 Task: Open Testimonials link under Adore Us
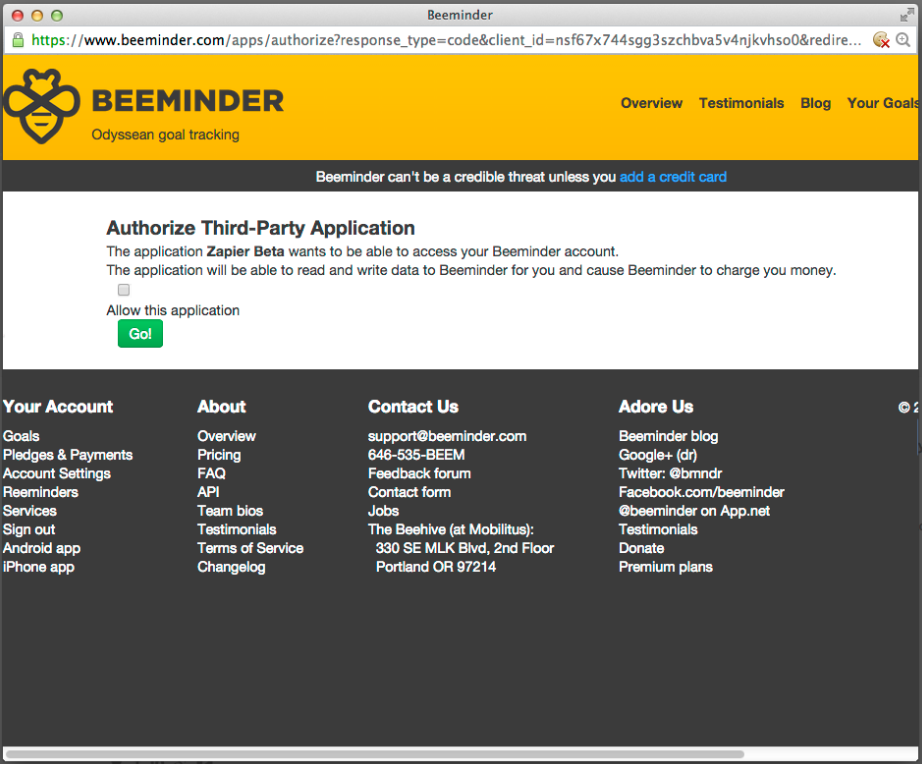tap(658, 529)
